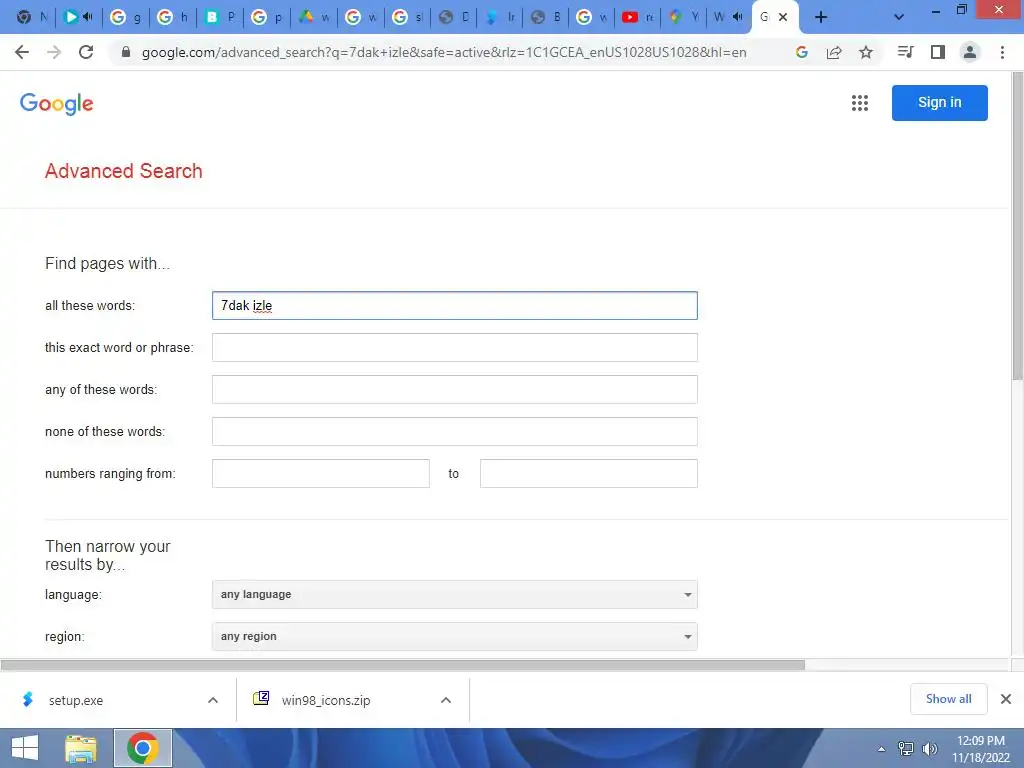Click the 'Find pages with...' text

click(107, 263)
